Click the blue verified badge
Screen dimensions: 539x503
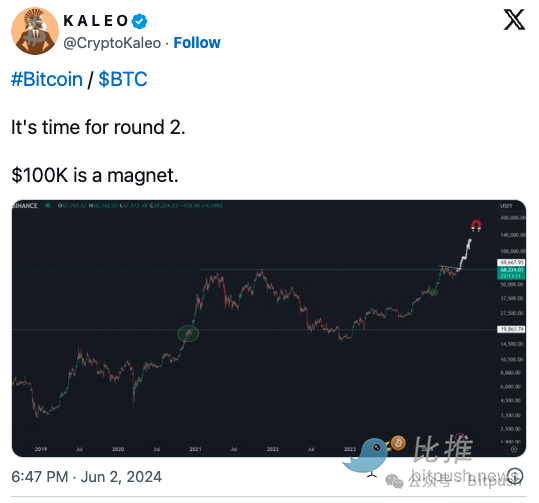[x=139, y=21]
